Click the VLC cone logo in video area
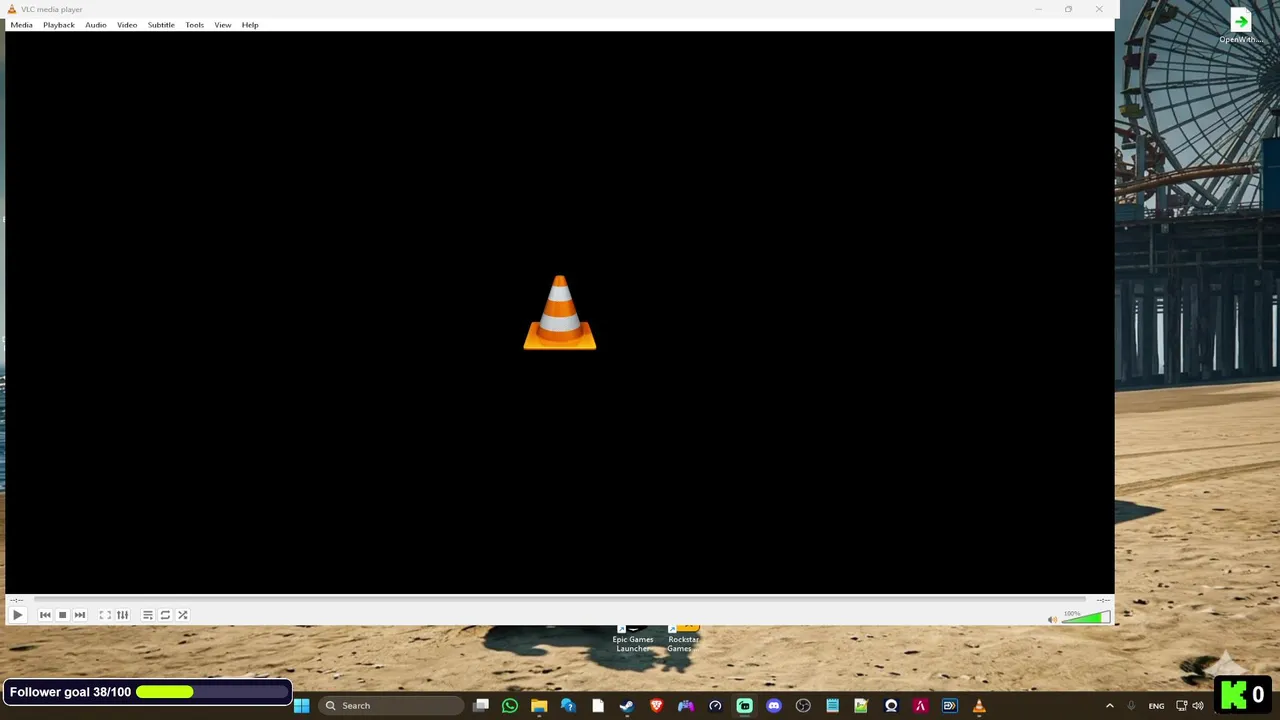The height and width of the screenshot is (720, 1280). click(560, 313)
